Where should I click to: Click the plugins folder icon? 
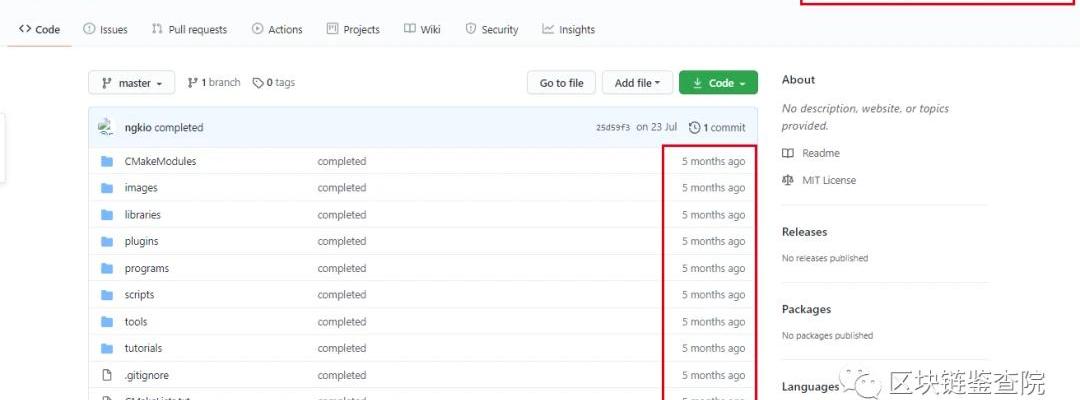click(107, 241)
